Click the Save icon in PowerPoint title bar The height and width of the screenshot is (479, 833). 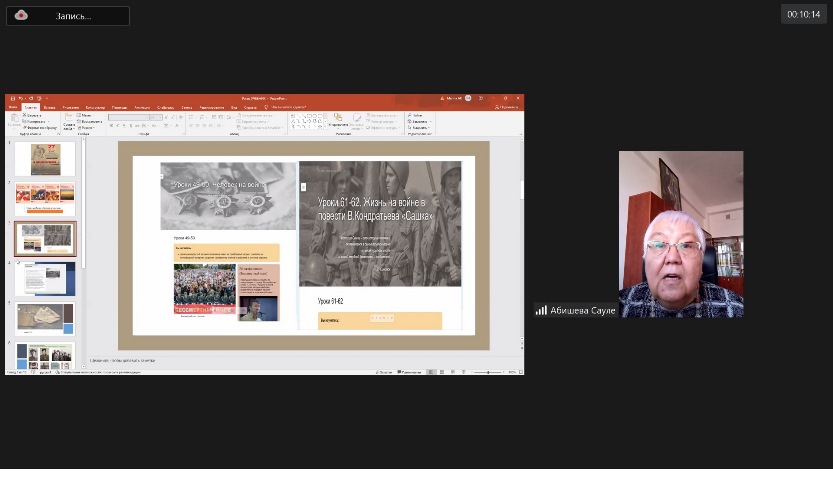click(12, 99)
